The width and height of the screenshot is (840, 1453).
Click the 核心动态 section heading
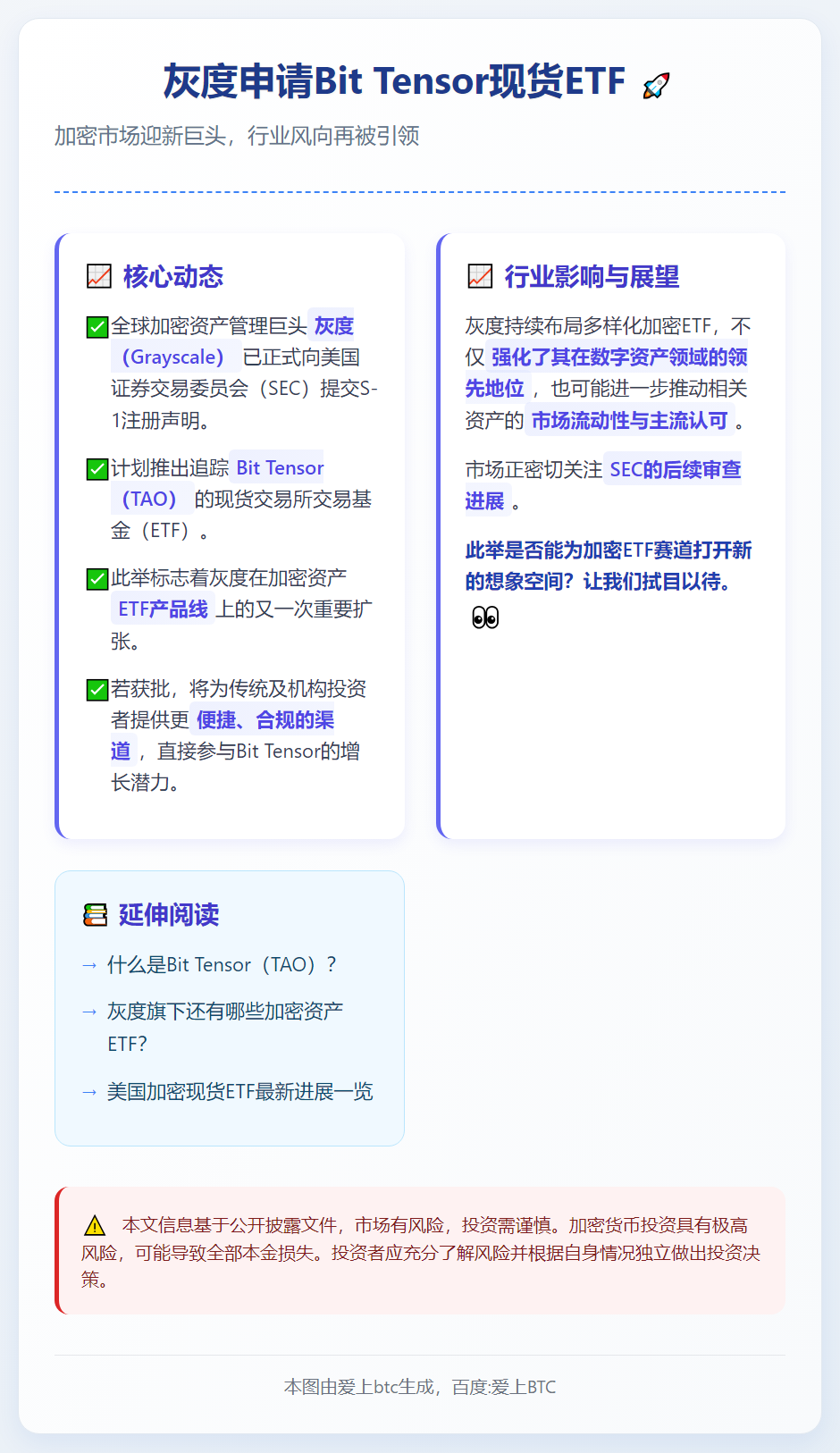point(173,276)
